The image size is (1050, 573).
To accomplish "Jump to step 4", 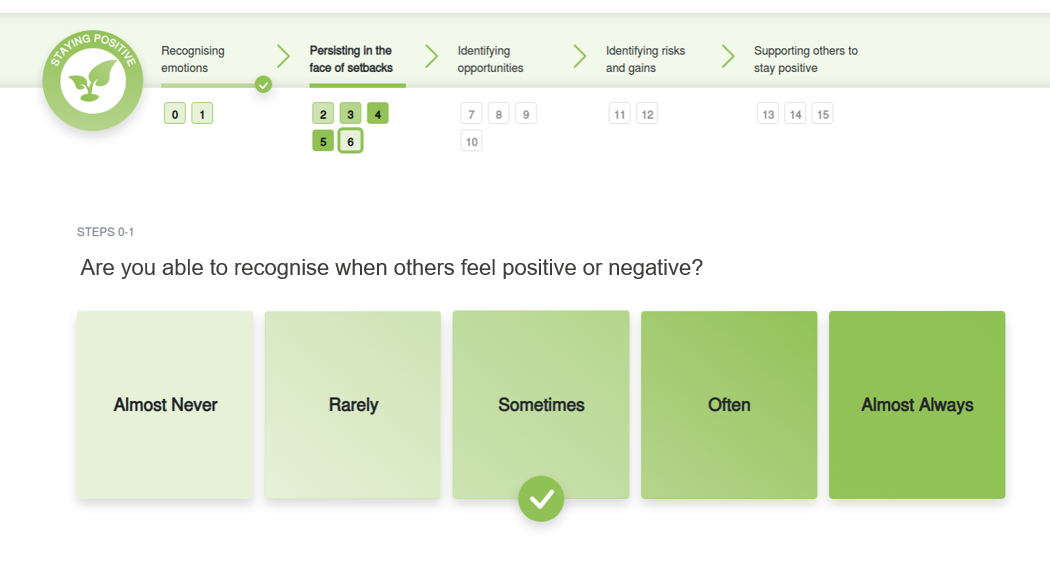I will click(378, 114).
